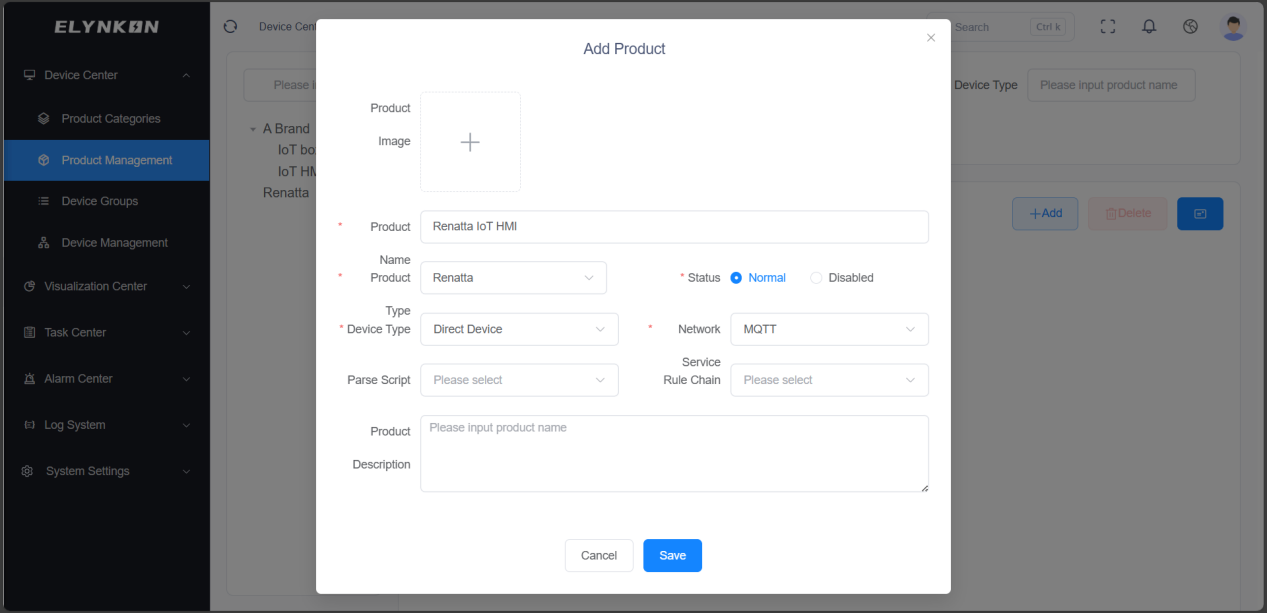The height and width of the screenshot is (613, 1267).
Task: Open the user avatar menu
Action: (x=1234, y=27)
